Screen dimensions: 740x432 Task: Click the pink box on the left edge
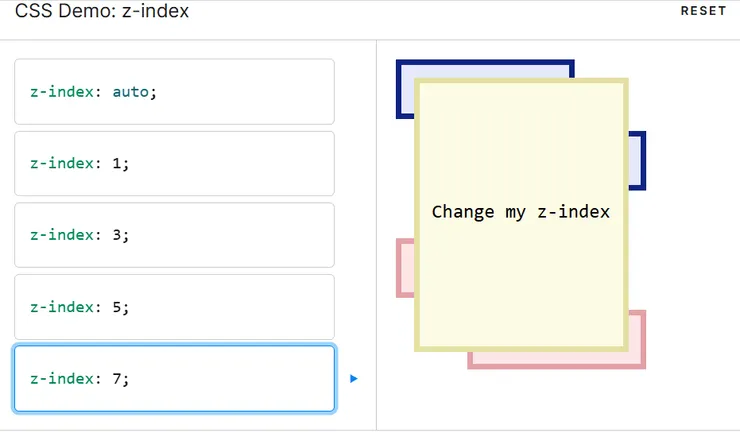point(404,268)
